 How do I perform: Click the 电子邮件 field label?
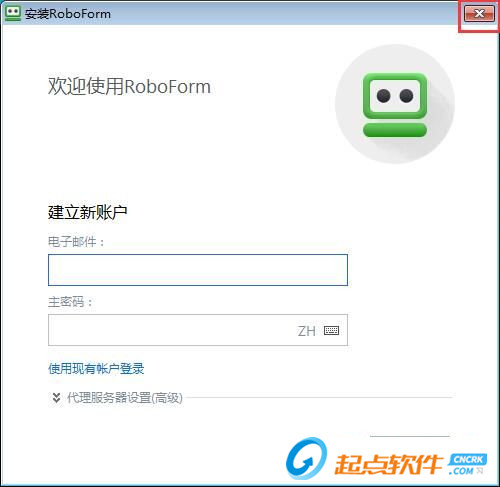pos(76,242)
